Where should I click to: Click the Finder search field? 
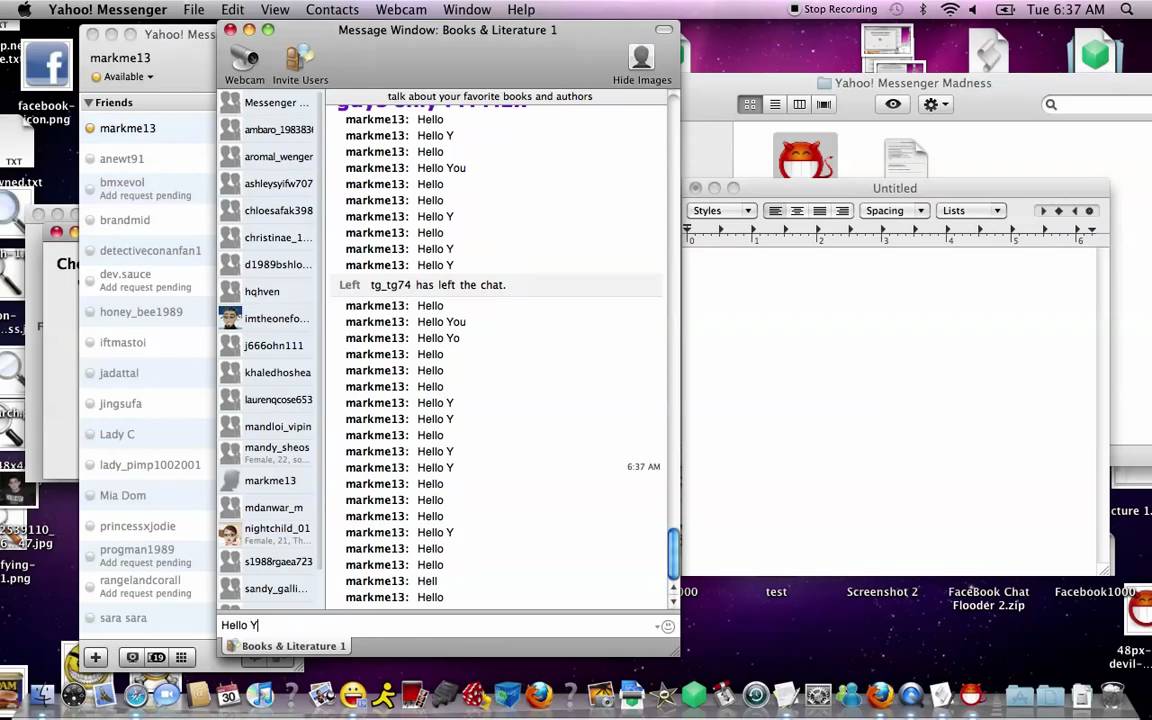click(x=1098, y=104)
